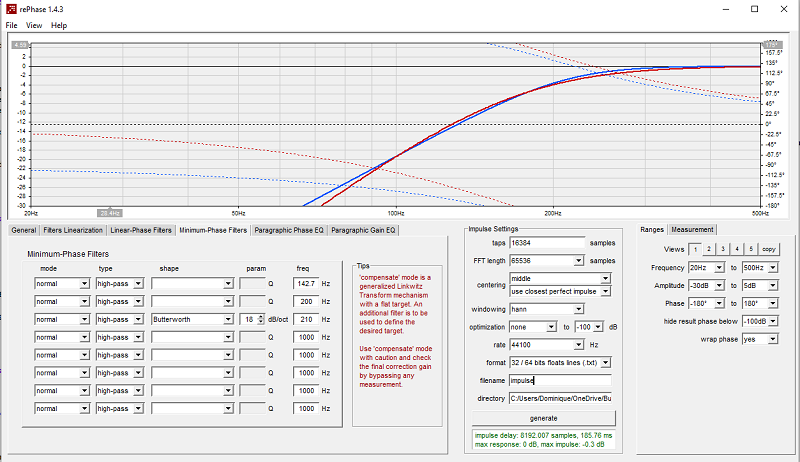Screen dimensions: 800x462
Task: Open the Paragraphic Gain EQ tab
Action: click(x=363, y=230)
